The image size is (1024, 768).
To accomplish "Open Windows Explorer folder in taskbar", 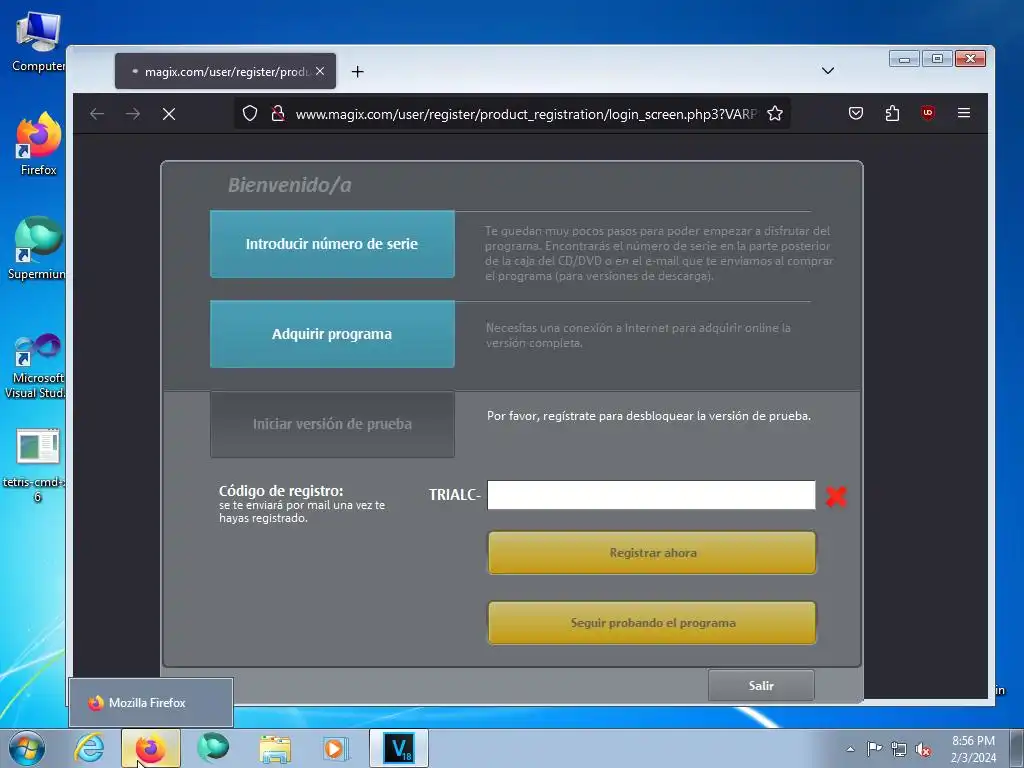I will [x=275, y=748].
